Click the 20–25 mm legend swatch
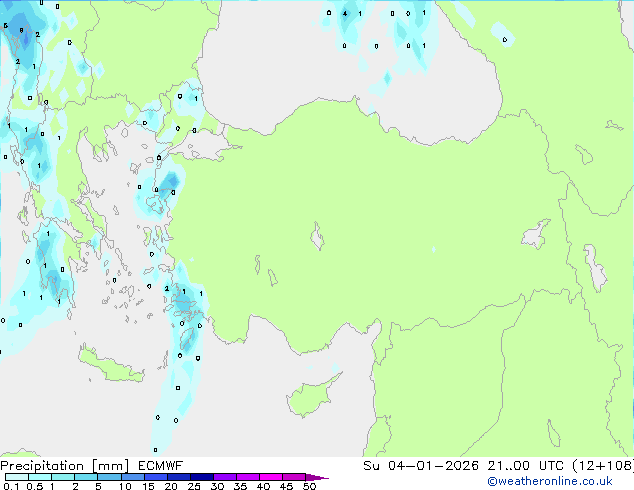This screenshot has width=634, height=490. [x=178, y=477]
